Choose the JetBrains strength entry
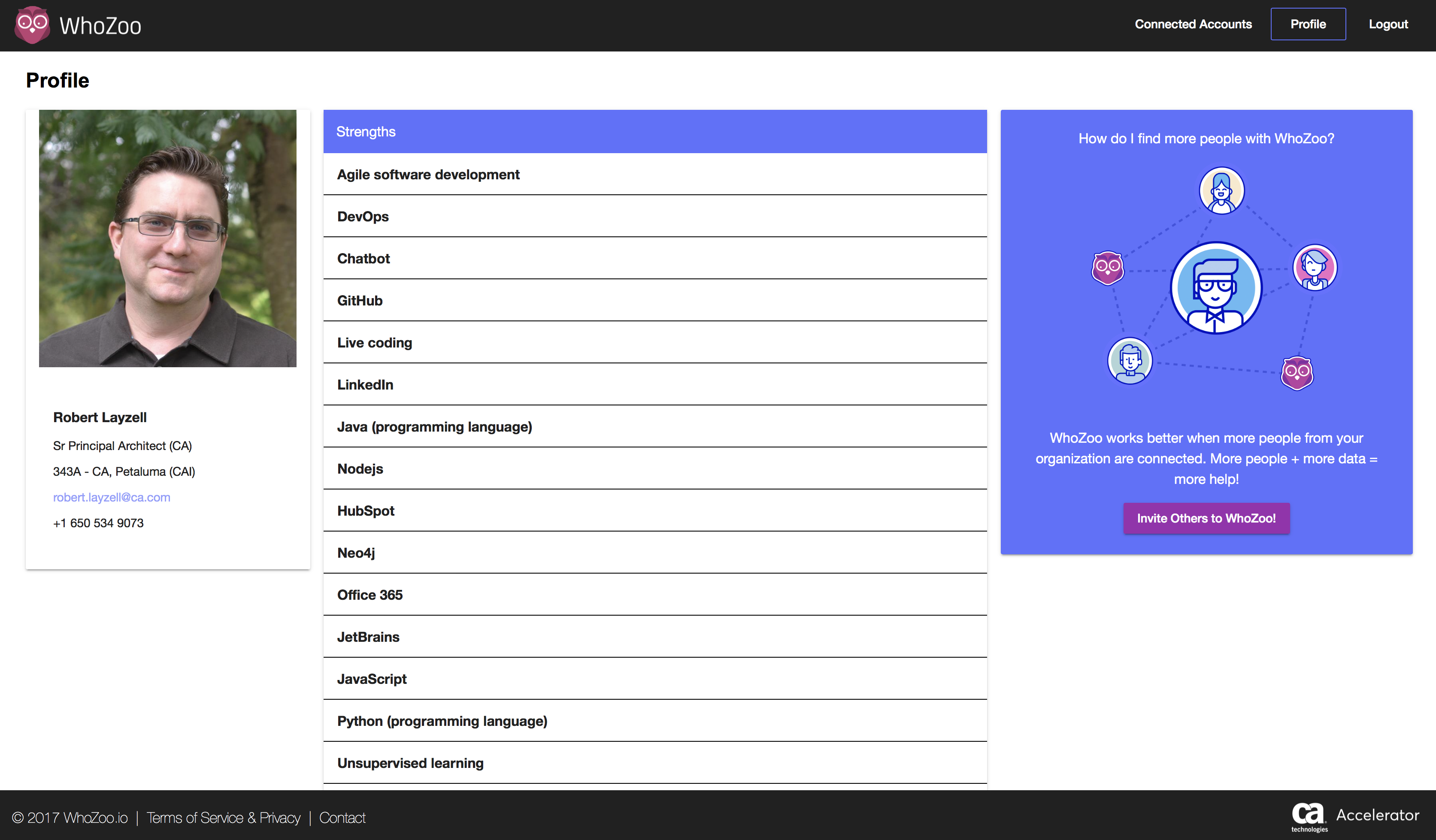Viewport: 1436px width, 840px height. coord(655,637)
